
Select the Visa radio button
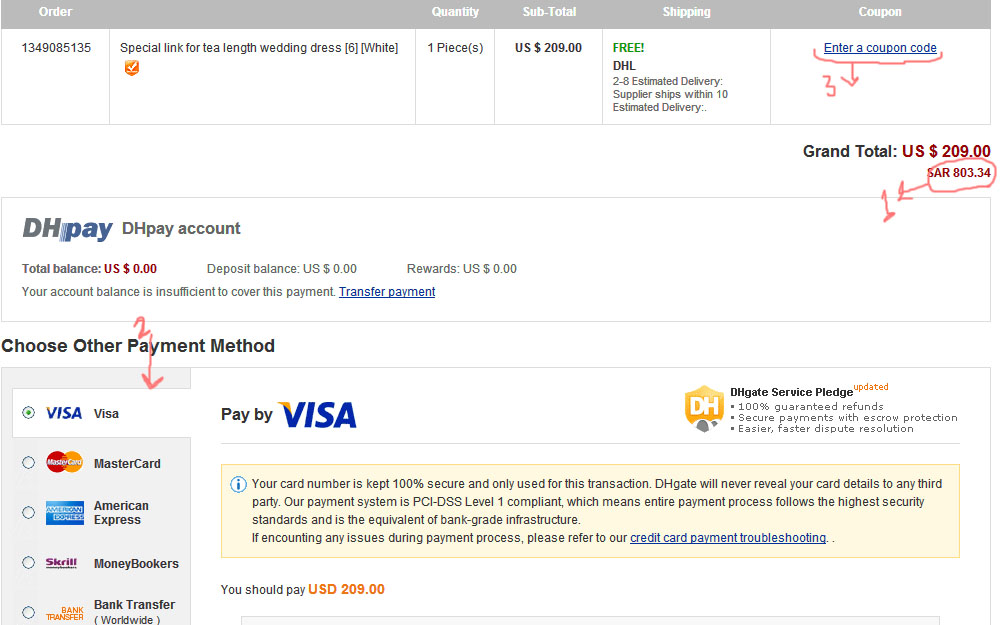pyautogui.click(x=28, y=413)
